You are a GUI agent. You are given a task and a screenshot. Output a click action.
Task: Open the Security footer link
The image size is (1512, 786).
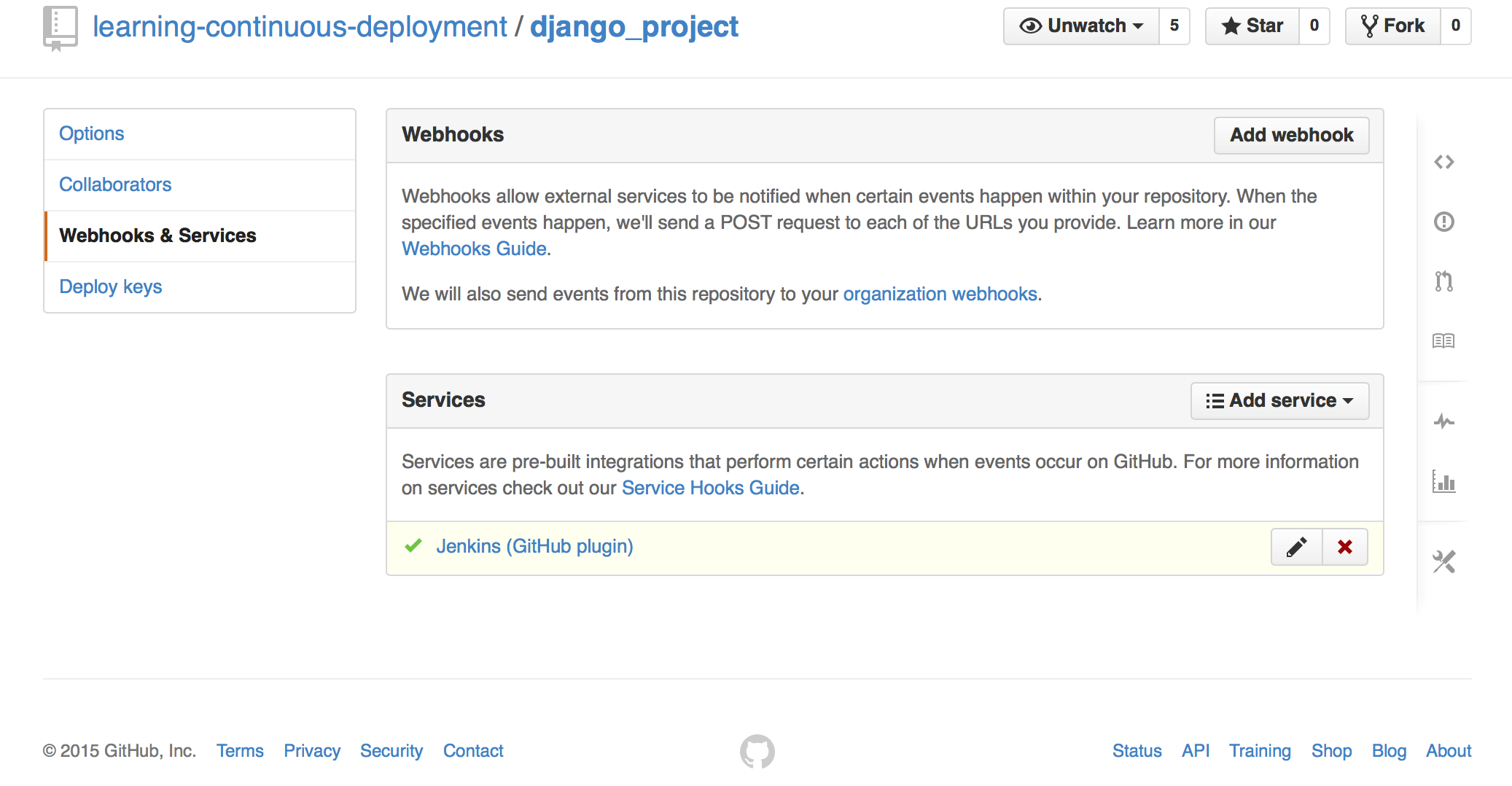(391, 751)
